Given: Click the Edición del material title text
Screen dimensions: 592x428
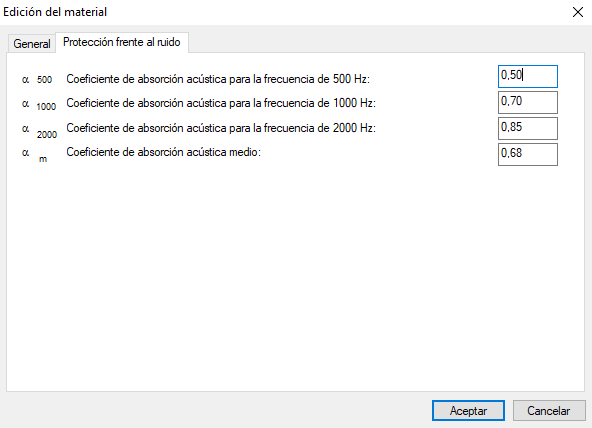Looking at the screenshot, I should click(x=55, y=12).
